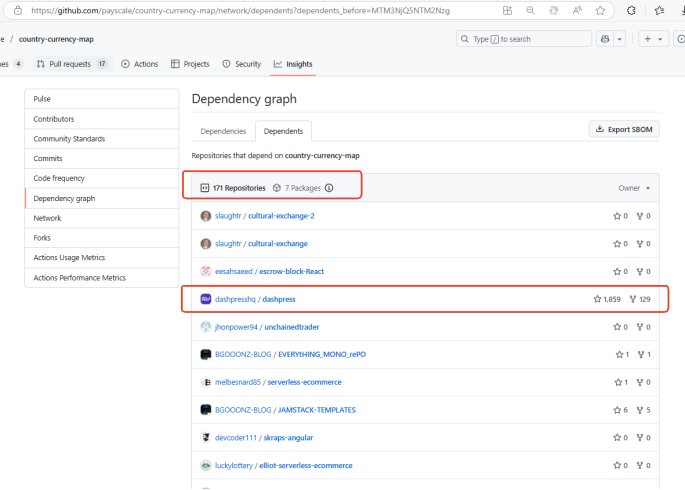Image resolution: width=685 pixels, height=490 pixels.
Task: Click the address bar URL
Action: [240, 10]
